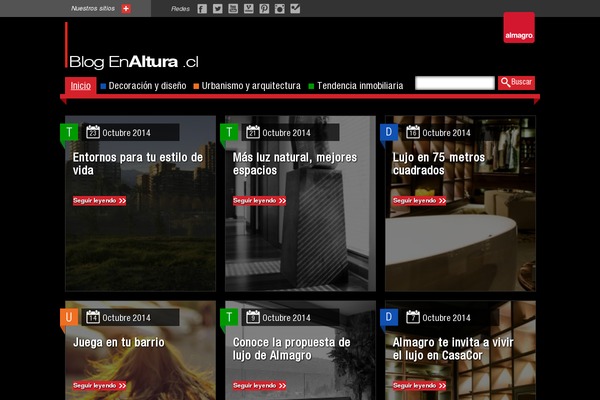The height and width of the screenshot is (400, 600).
Task: Click Seguir leyendo under Entornos para tu estilo
Action: [99, 201]
